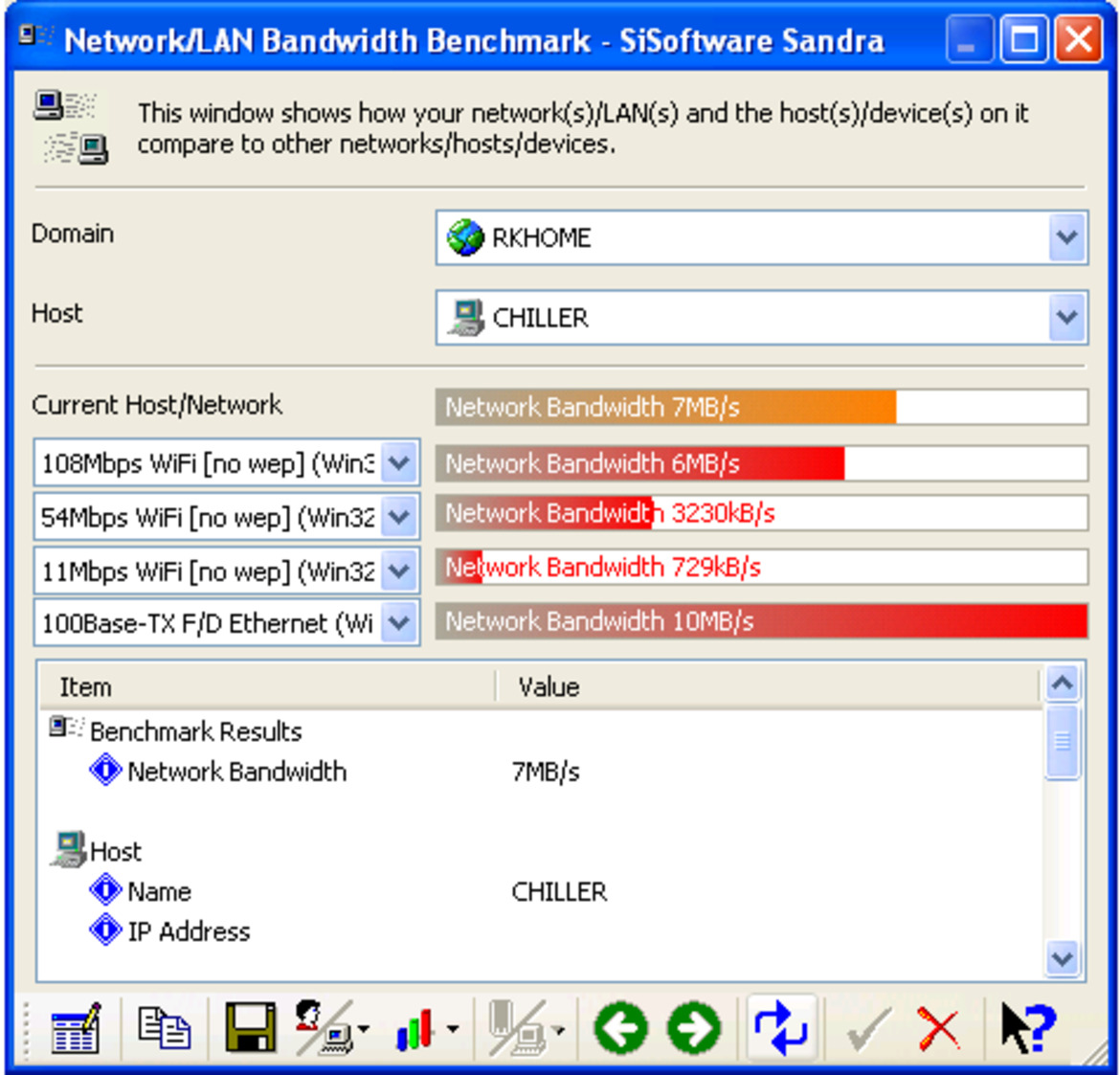Viewport: 1120px width, 1075px height.
Task: Click the 729kB/s bandwidth bar
Action: coord(762,567)
